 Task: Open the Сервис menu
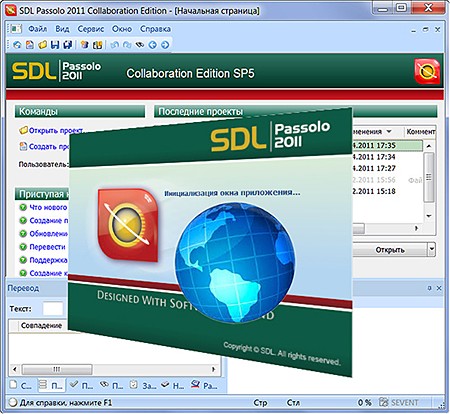pos(91,29)
